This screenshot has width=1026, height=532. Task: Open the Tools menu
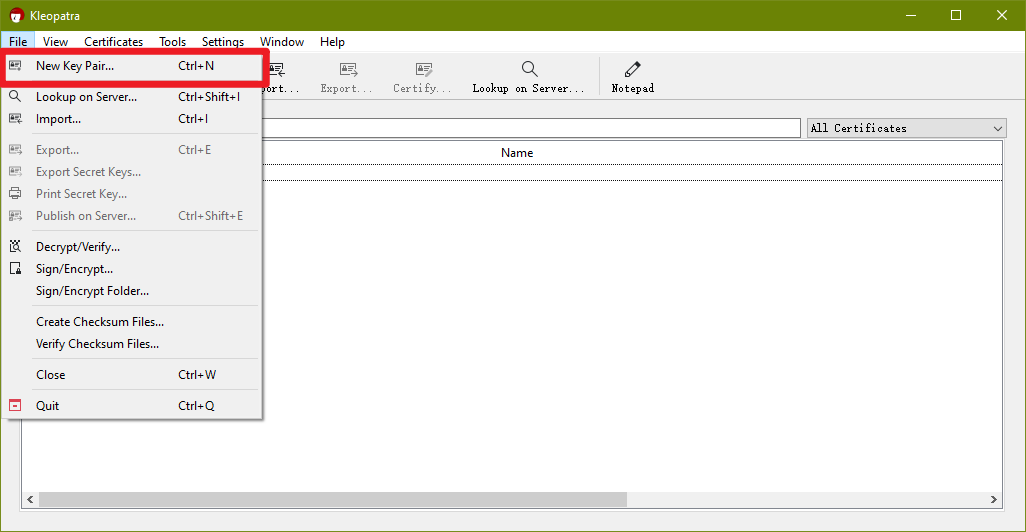click(x=173, y=42)
